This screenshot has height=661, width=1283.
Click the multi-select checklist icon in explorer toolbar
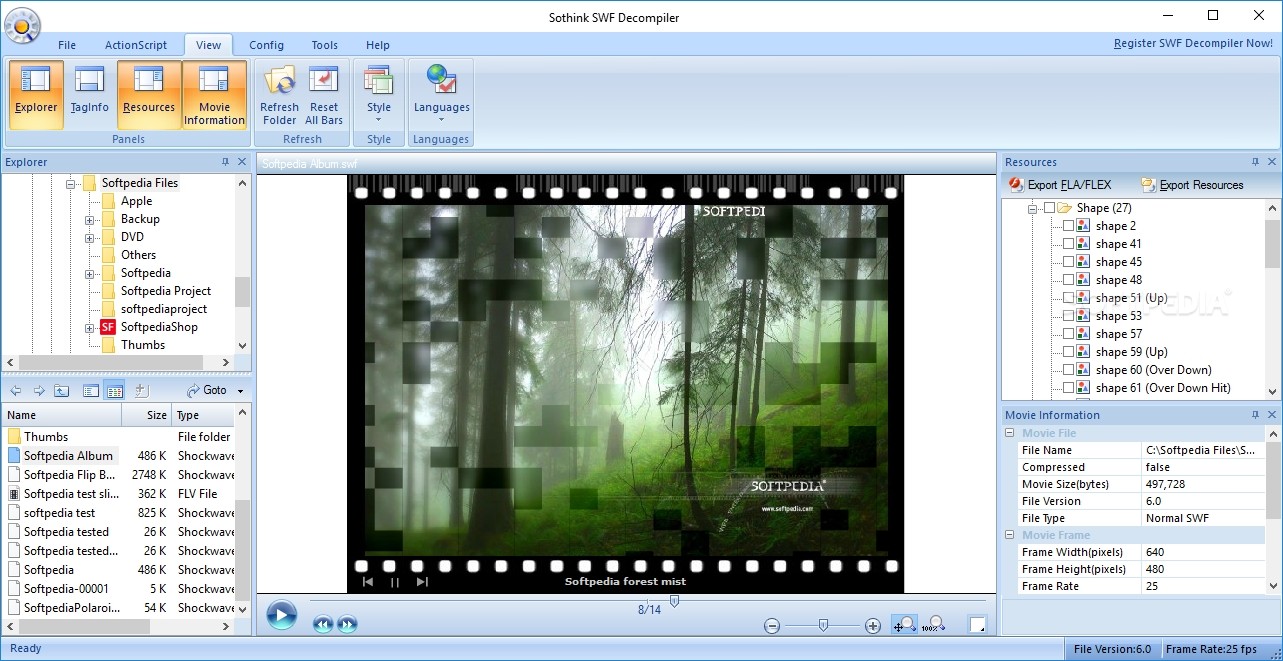pos(141,391)
